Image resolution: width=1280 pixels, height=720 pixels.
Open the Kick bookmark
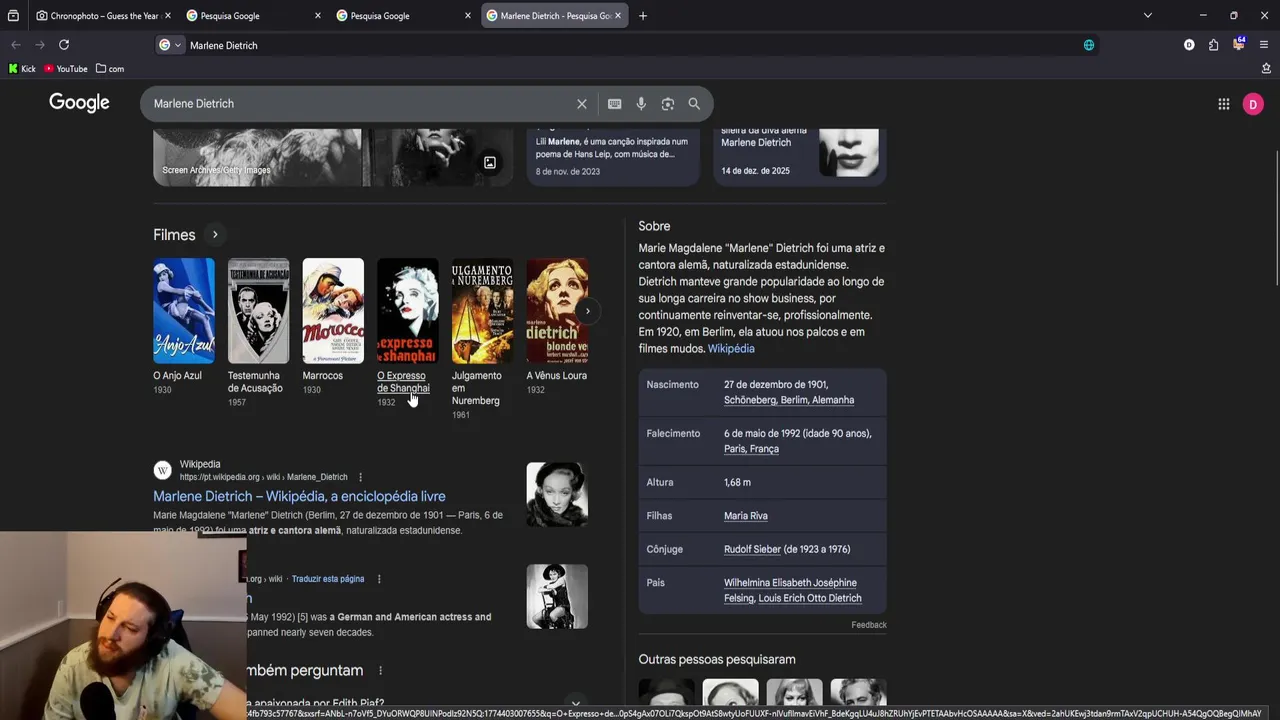click(22, 69)
